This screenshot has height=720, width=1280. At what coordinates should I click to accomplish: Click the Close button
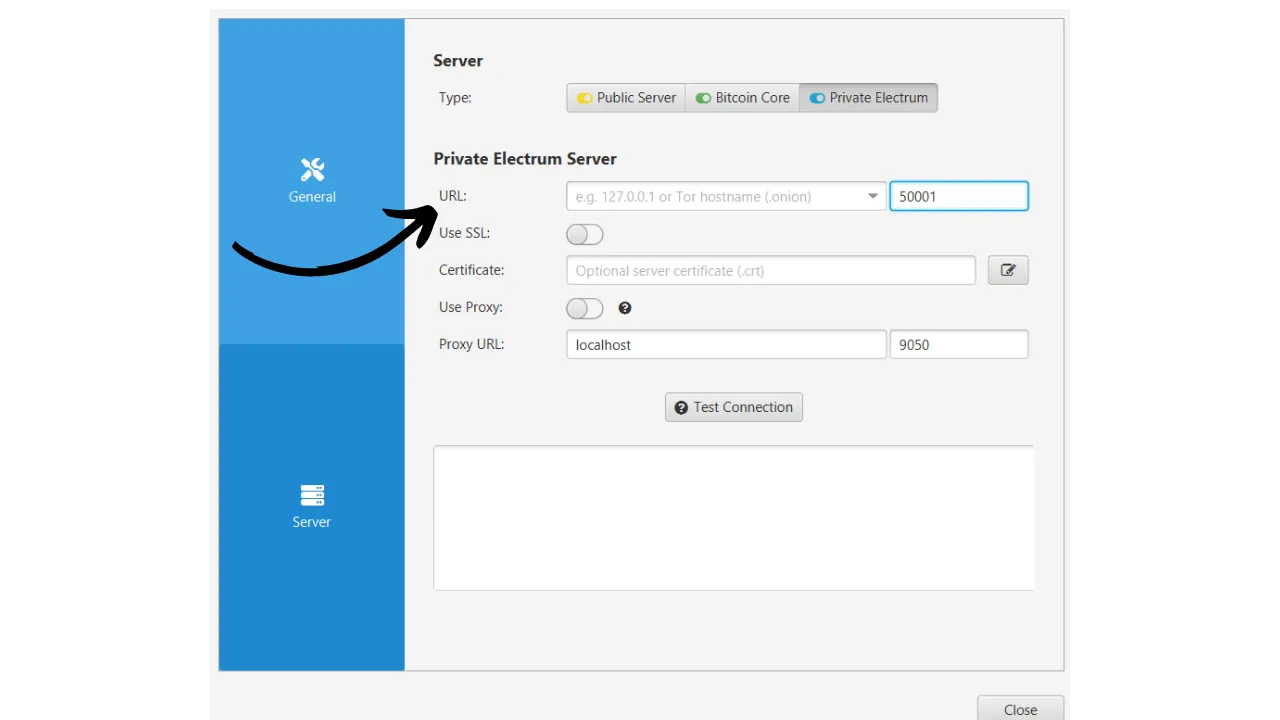point(1020,708)
